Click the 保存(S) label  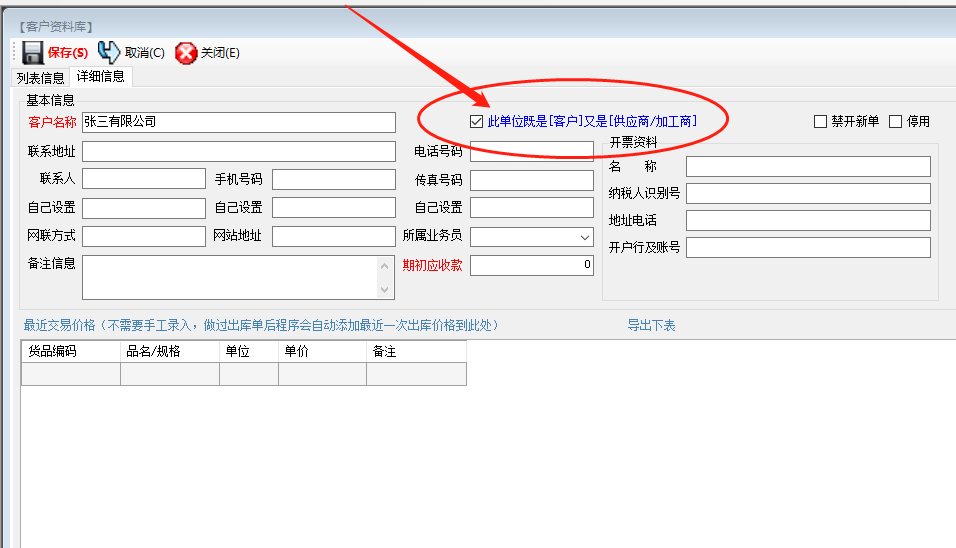pos(68,53)
